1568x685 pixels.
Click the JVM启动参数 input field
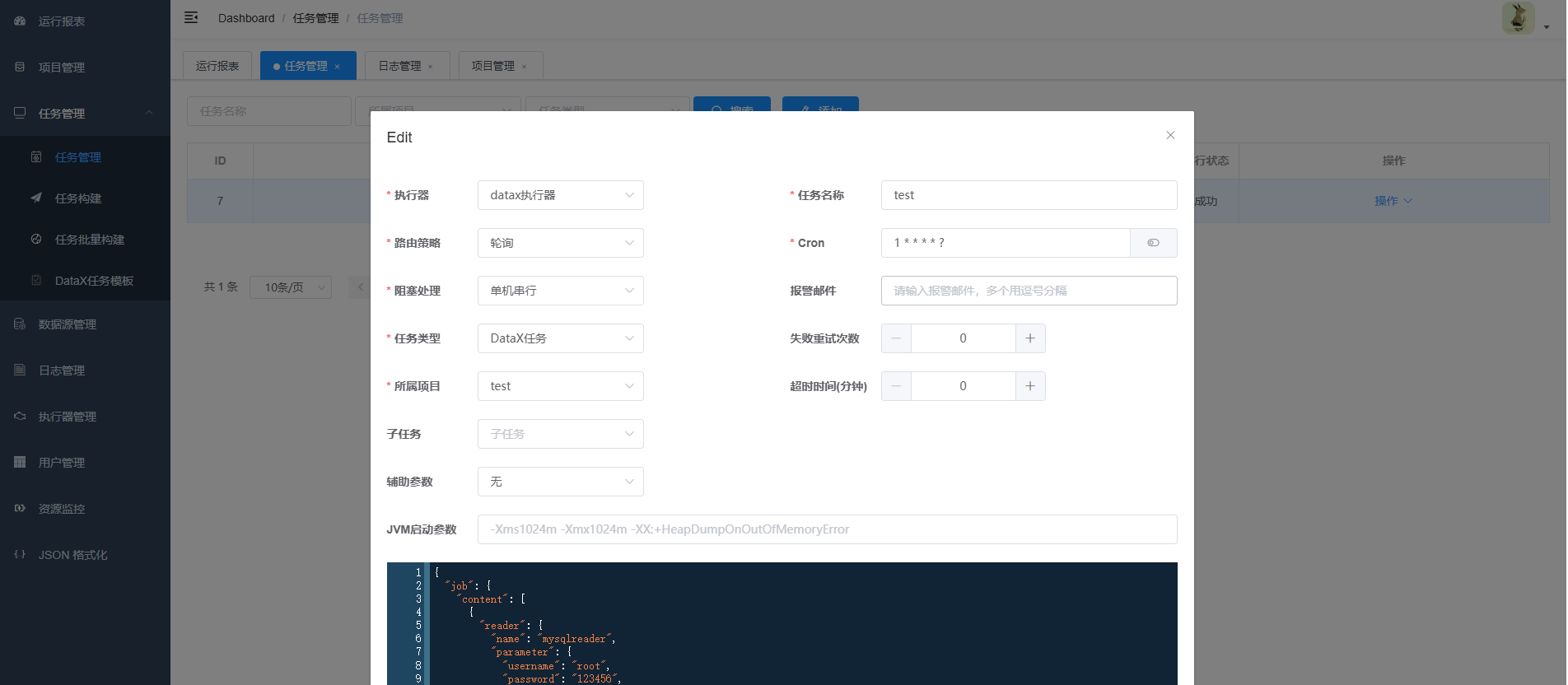828,529
